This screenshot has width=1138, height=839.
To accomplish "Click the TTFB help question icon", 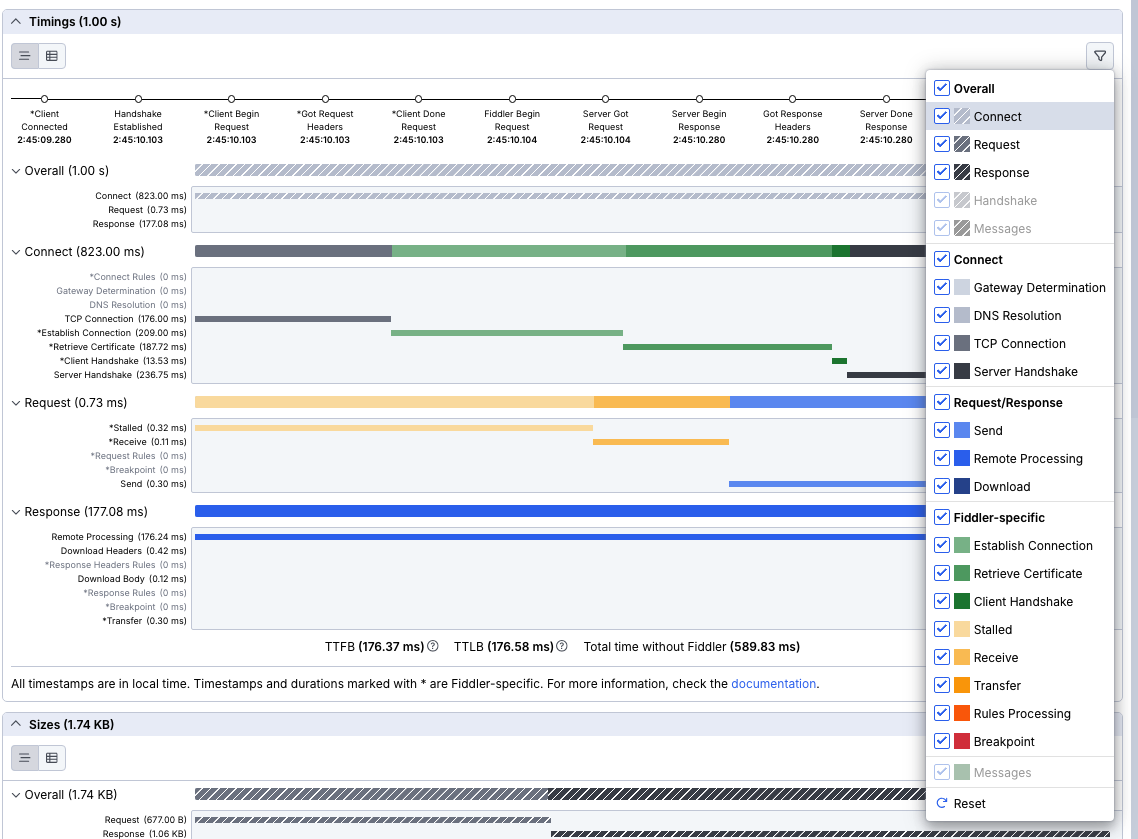I will pyautogui.click(x=433, y=646).
